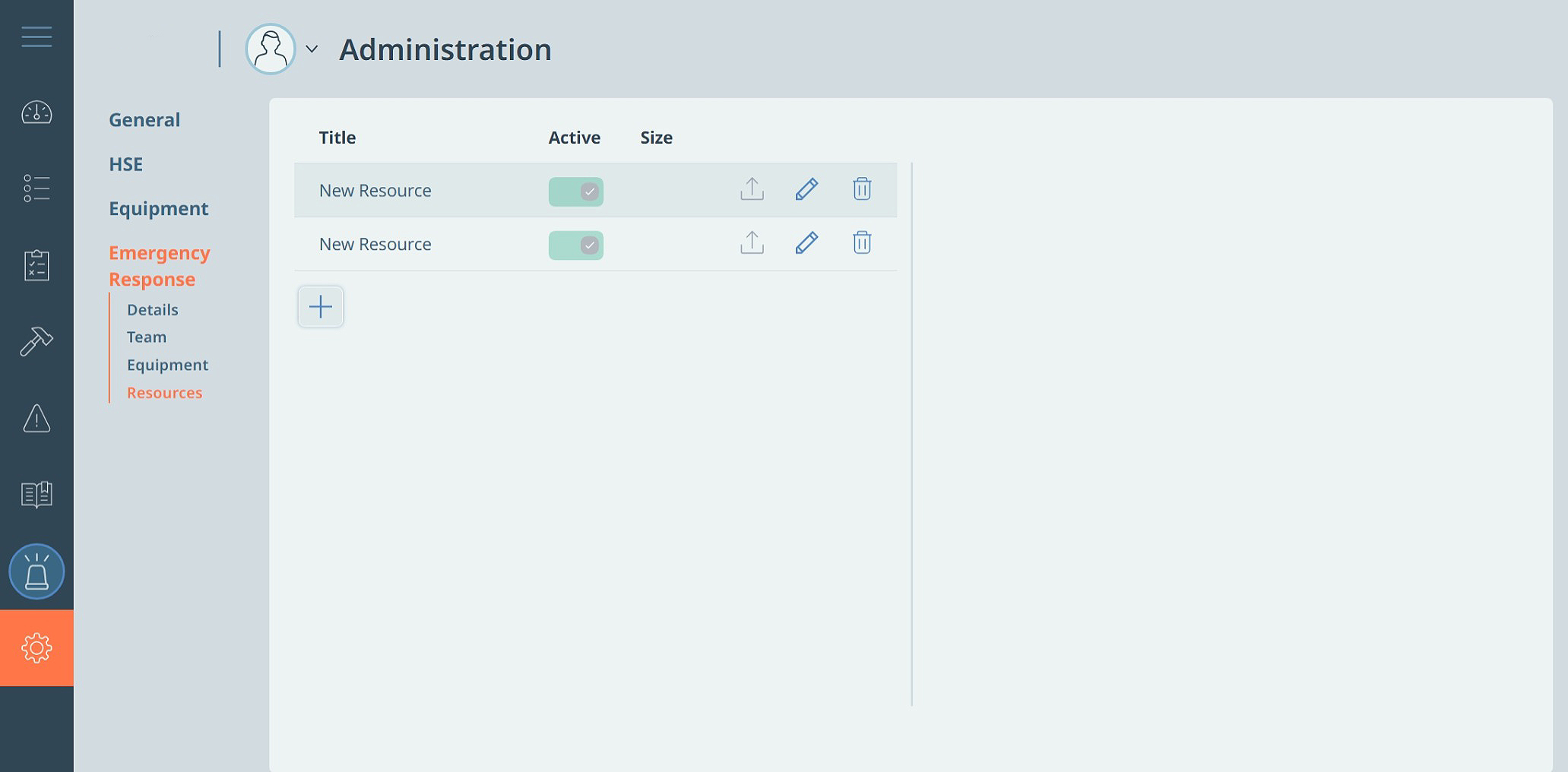Click the Title column header
The width and height of the screenshot is (1568, 772).
(x=337, y=138)
